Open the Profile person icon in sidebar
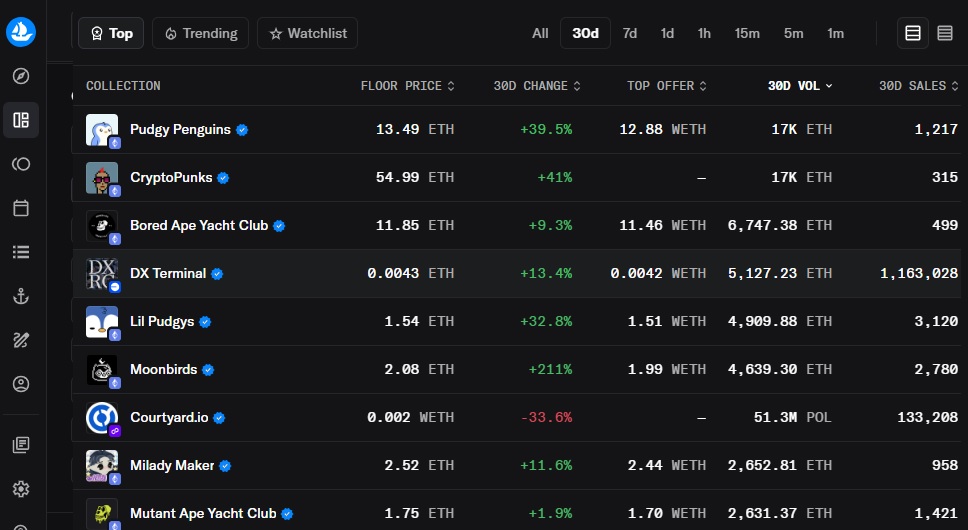 21,384
